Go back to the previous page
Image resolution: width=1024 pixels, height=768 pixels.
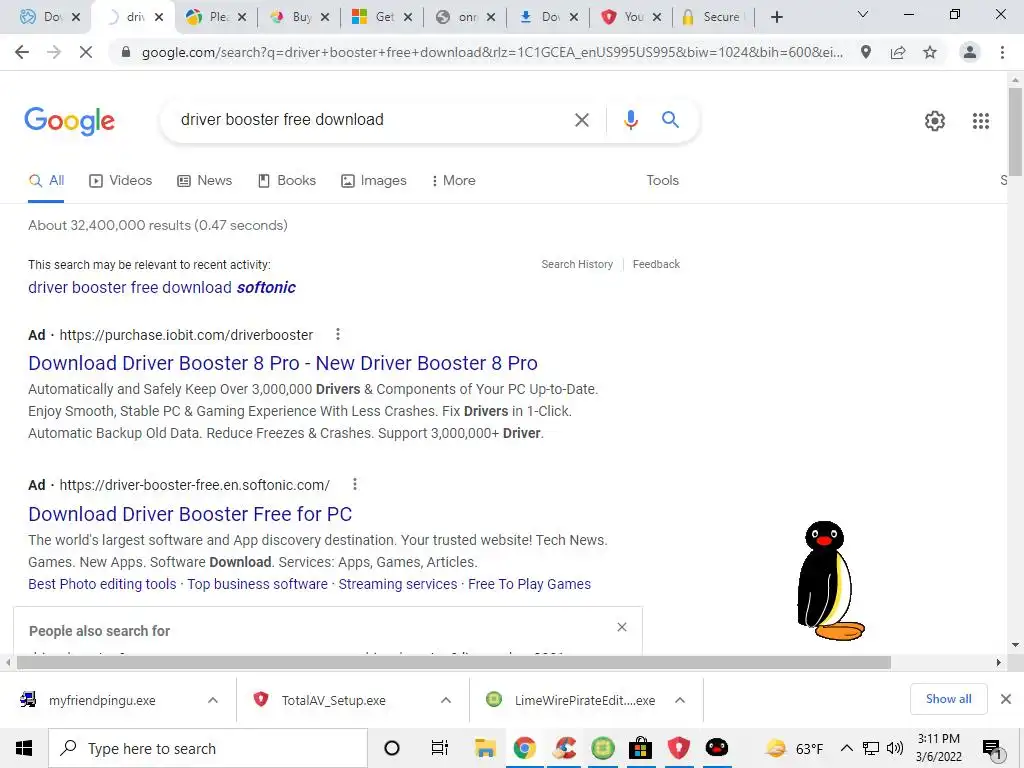22,52
